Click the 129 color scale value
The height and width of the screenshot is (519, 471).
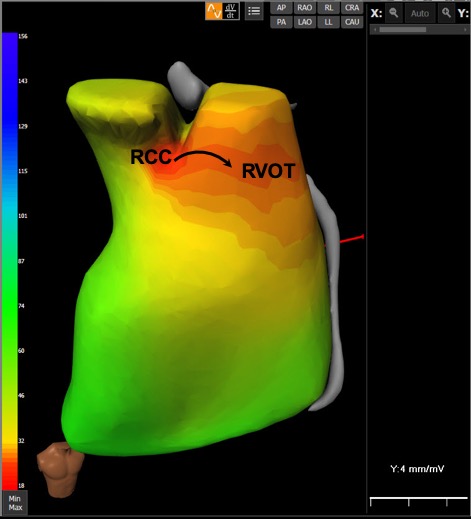(23, 126)
